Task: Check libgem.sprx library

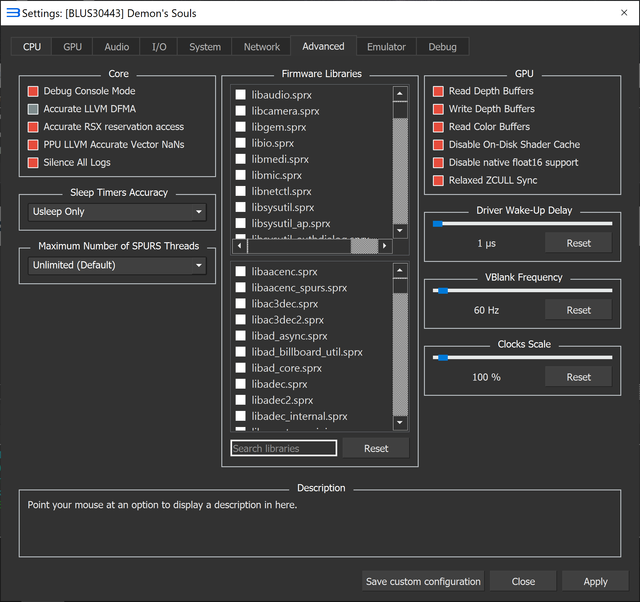Action: coord(241,127)
